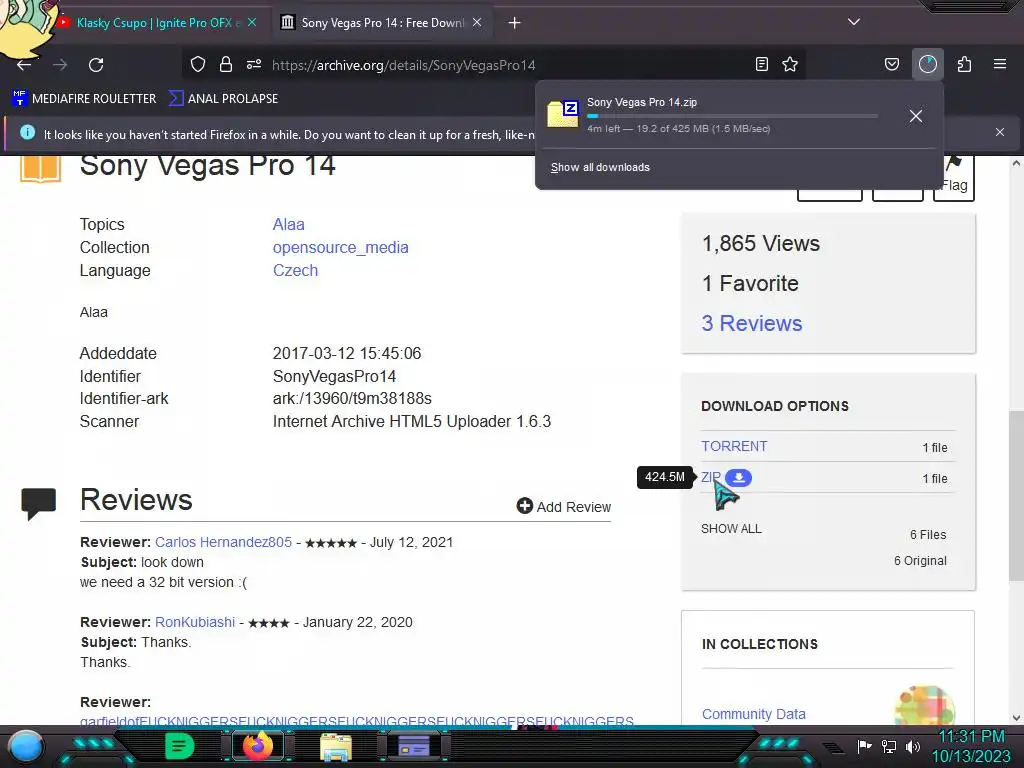Viewport: 1024px width, 768px height.
Task: Open the Alaa topic link
Action: (x=289, y=225)
